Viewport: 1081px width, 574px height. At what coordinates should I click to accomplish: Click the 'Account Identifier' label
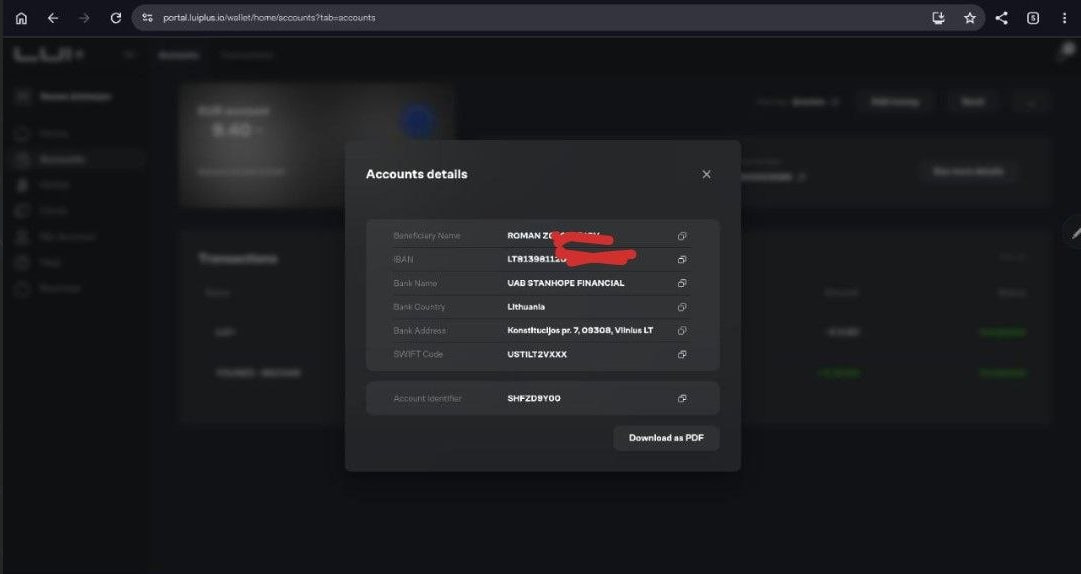(427, 398)
